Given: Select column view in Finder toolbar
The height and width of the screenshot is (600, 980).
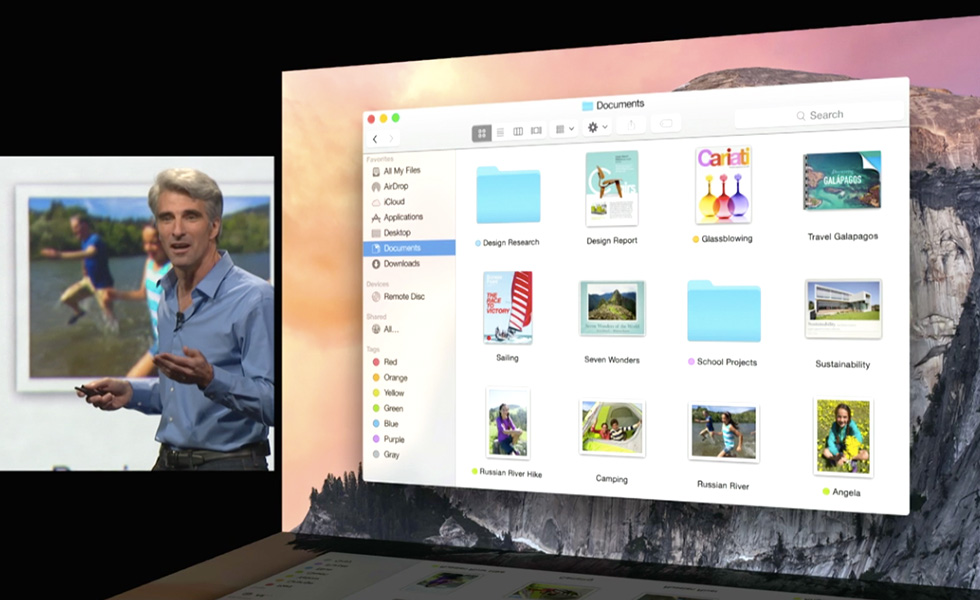Looking at the screenshot, I should (x=518, y=131).
